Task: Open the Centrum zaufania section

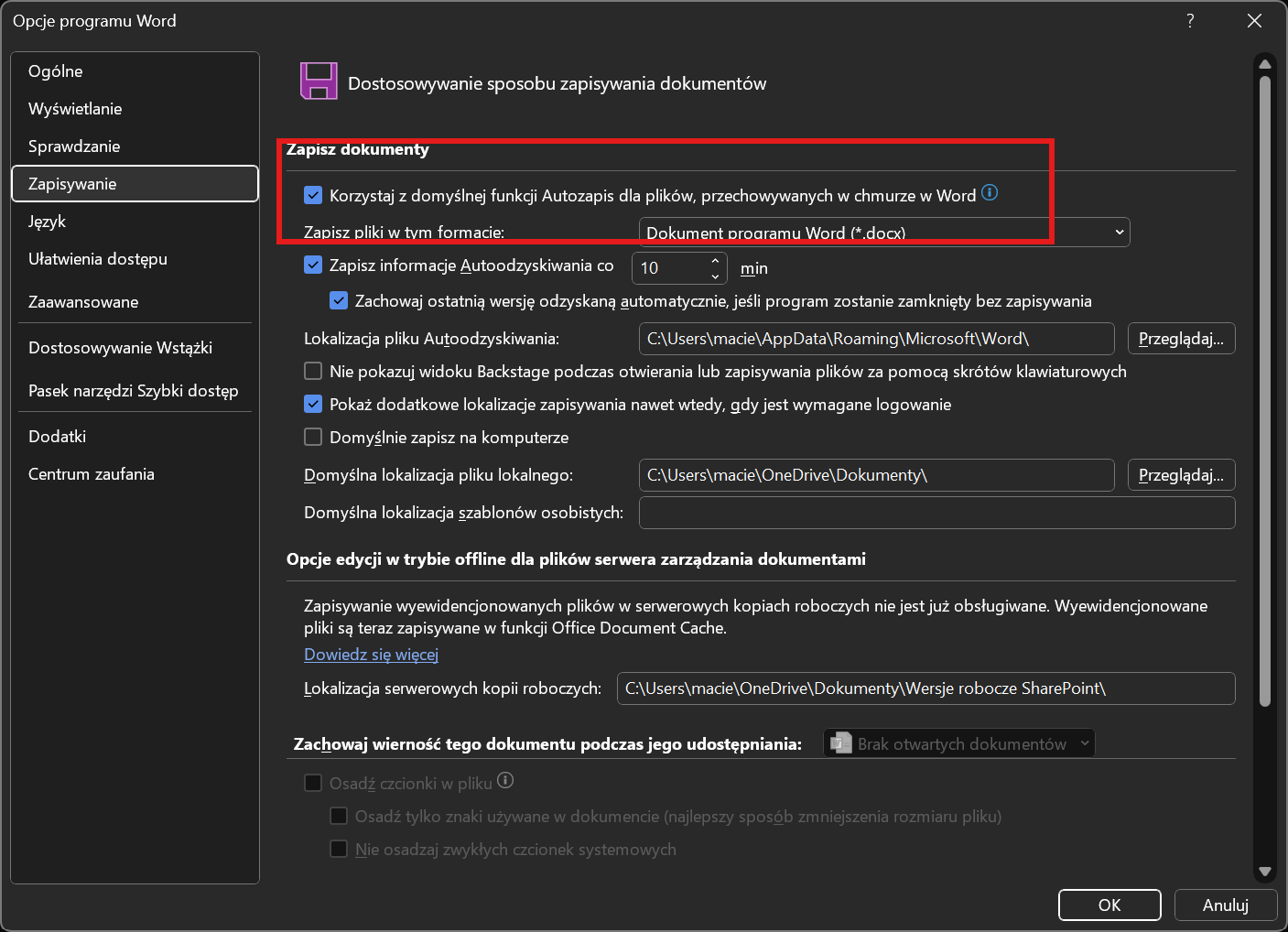Action: 92,474
